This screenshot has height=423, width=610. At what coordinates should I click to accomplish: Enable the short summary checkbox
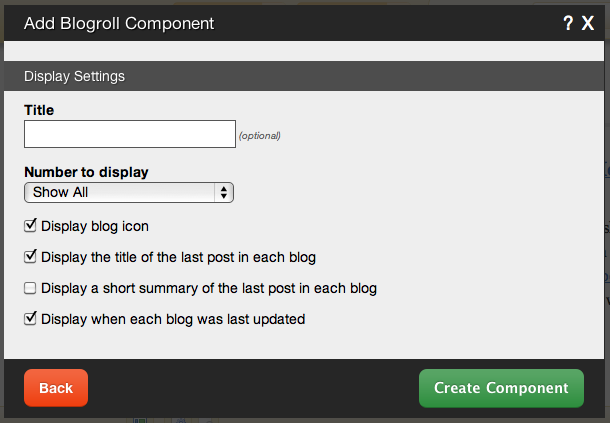click(31, 289)
